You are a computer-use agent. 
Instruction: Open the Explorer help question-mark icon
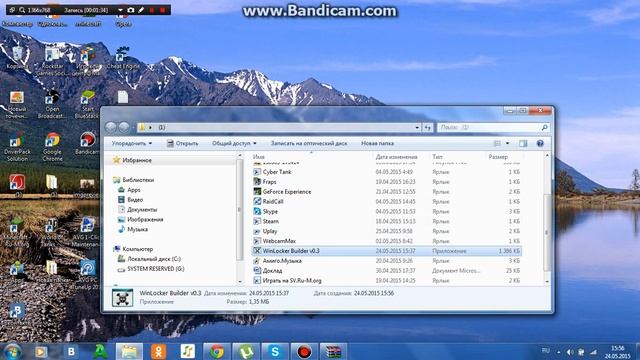[x=540, y=143]
